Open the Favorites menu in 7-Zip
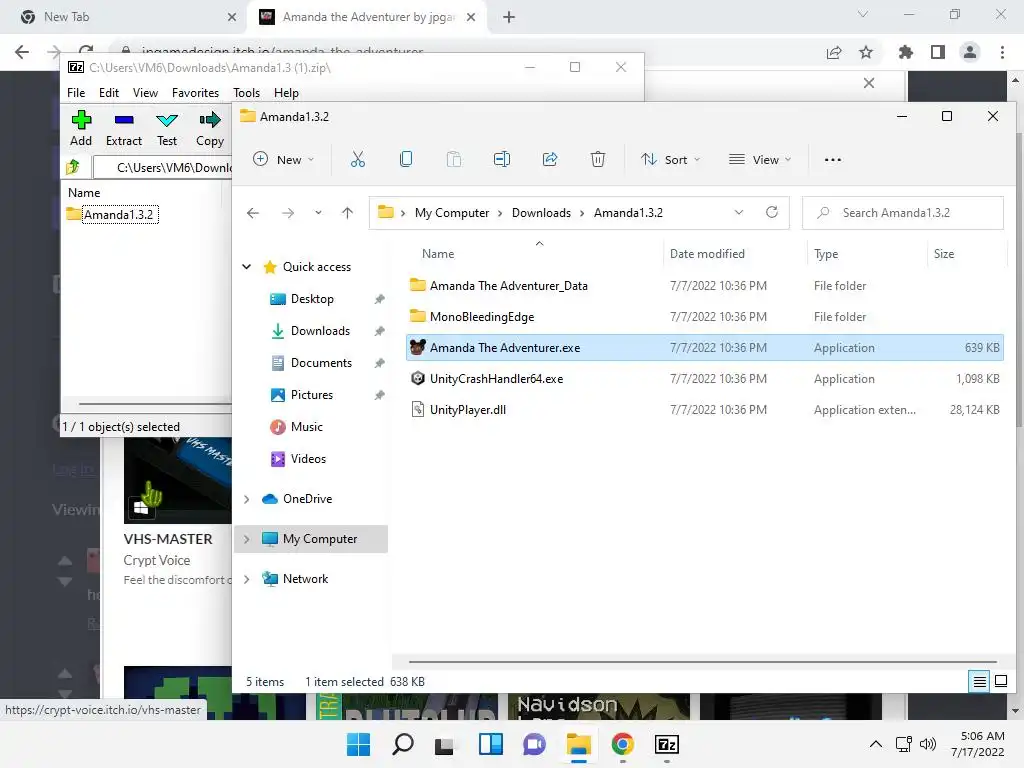The image size is (1024, 768). [x=195, y=93]
